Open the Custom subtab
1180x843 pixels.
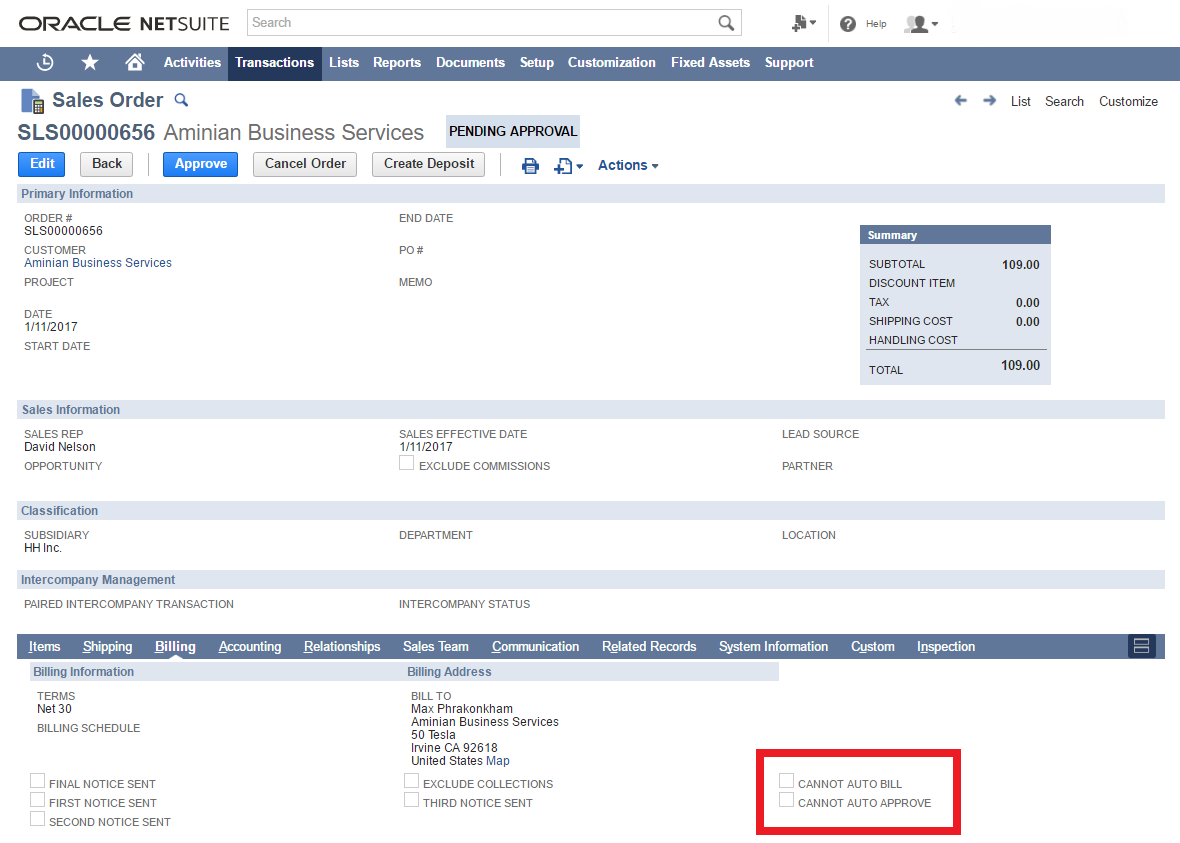click(x=872, y=647)
